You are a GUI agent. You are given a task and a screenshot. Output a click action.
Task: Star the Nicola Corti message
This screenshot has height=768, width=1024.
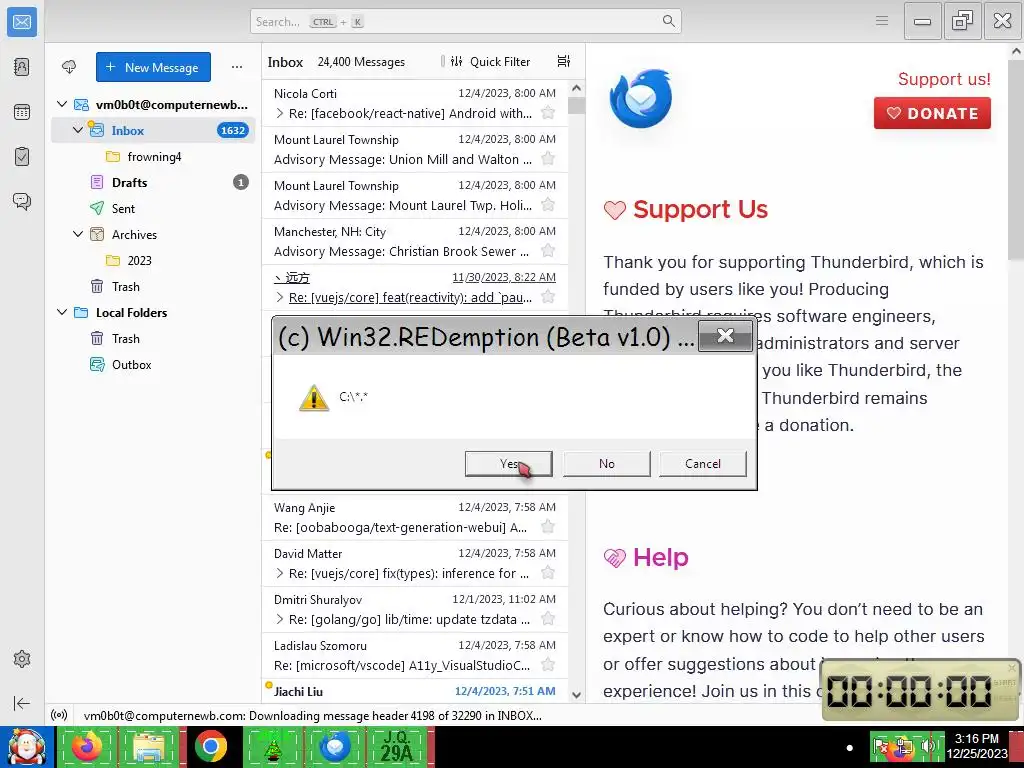[548, 113]
